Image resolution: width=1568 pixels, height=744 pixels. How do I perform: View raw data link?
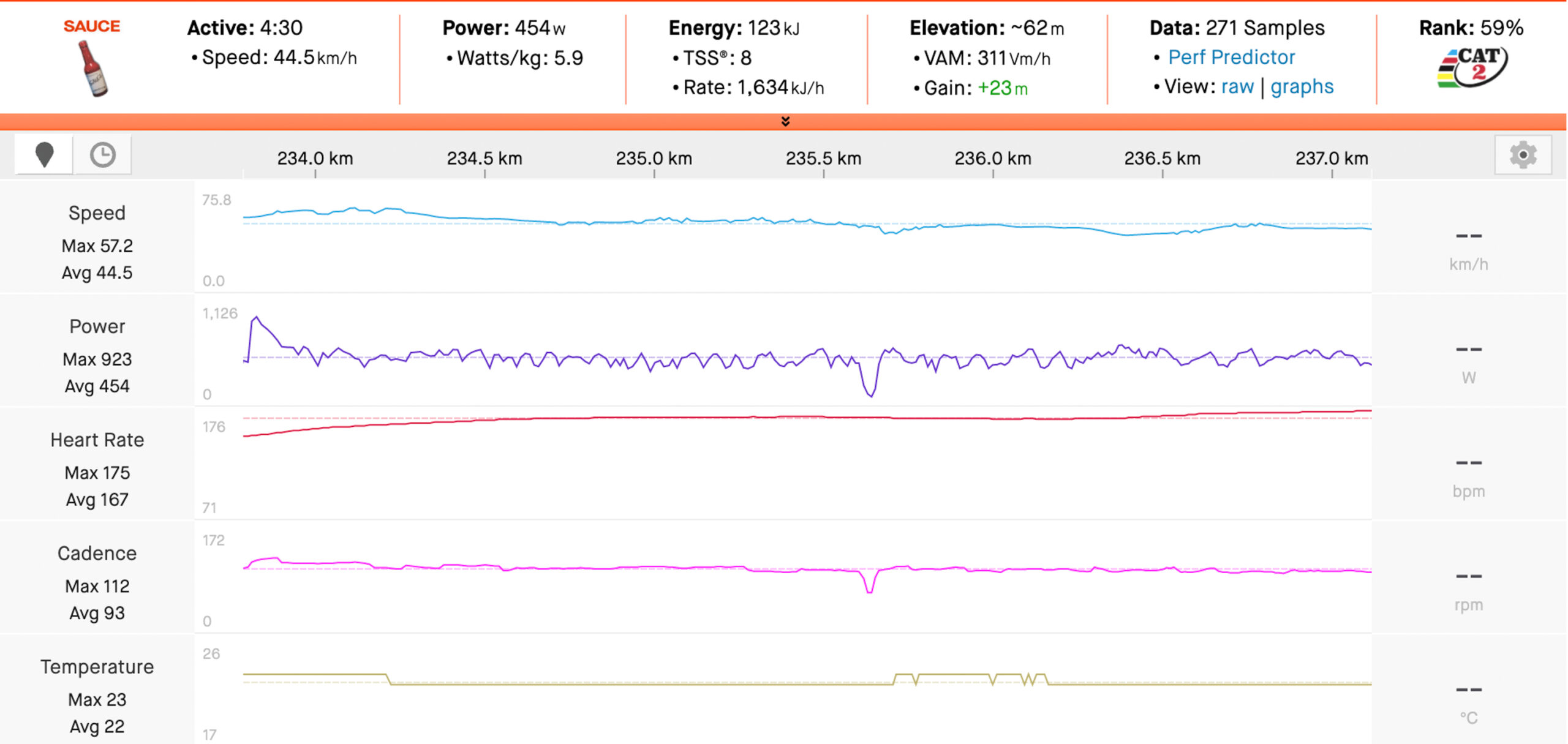1237,86
